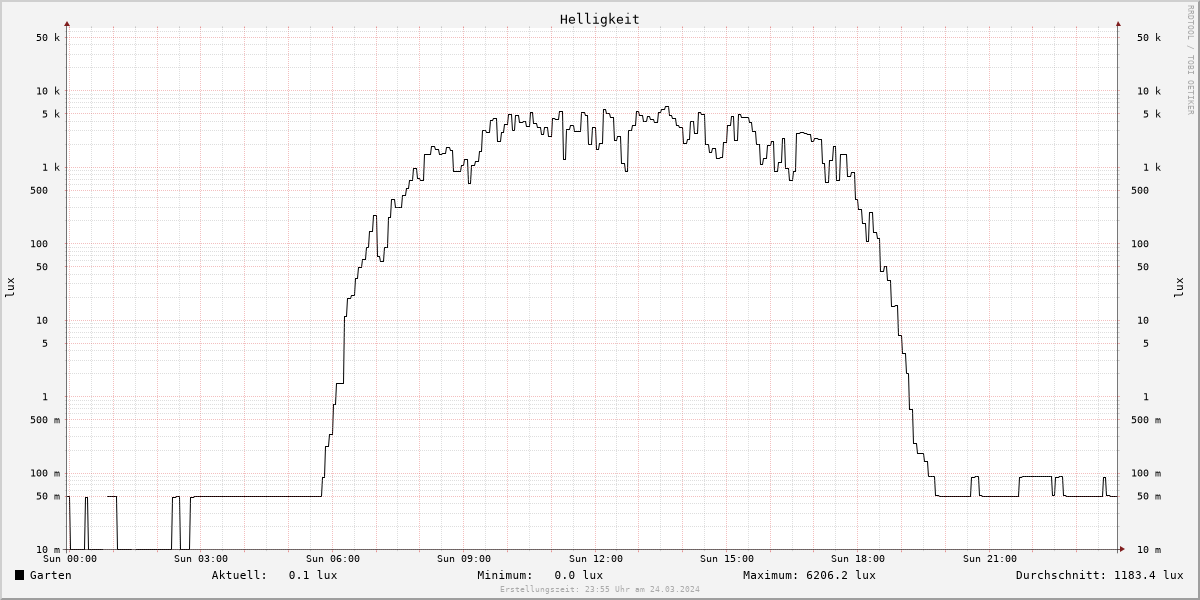Click the "Sun 15:00" time axis label
The width and height of the screenshot is (1200, 600).
727,559
